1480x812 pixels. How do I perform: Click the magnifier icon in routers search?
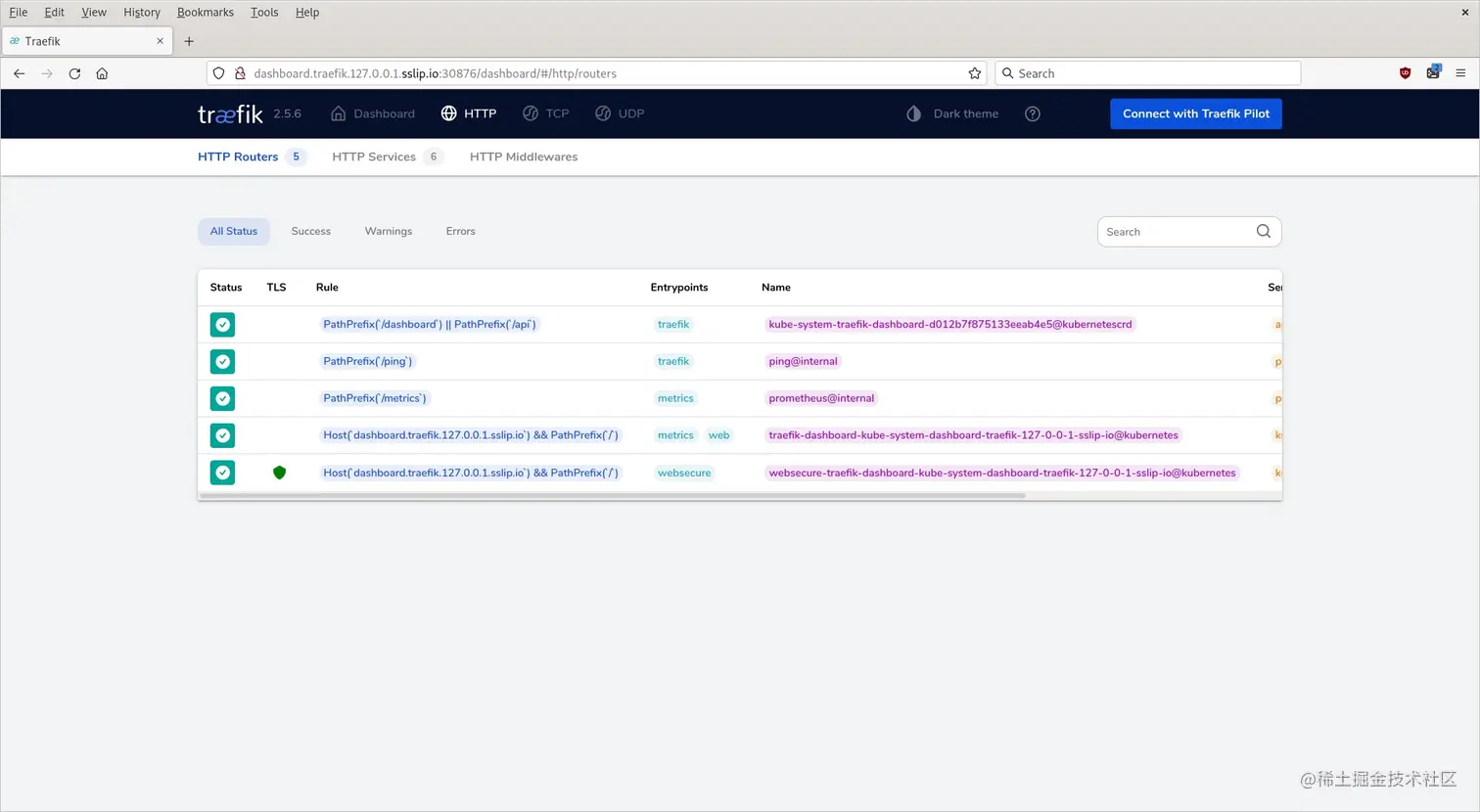click(x=1264, y=231)
